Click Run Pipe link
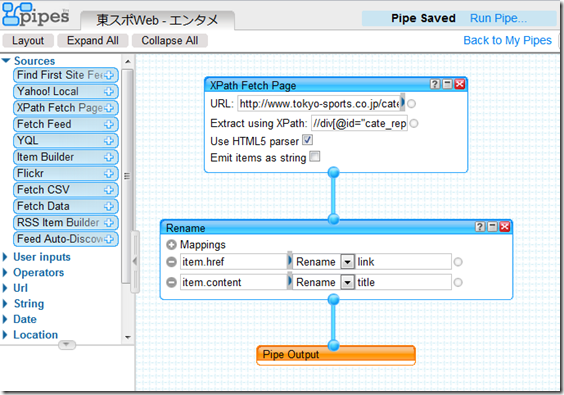564x395 pixels. [499, 18]
